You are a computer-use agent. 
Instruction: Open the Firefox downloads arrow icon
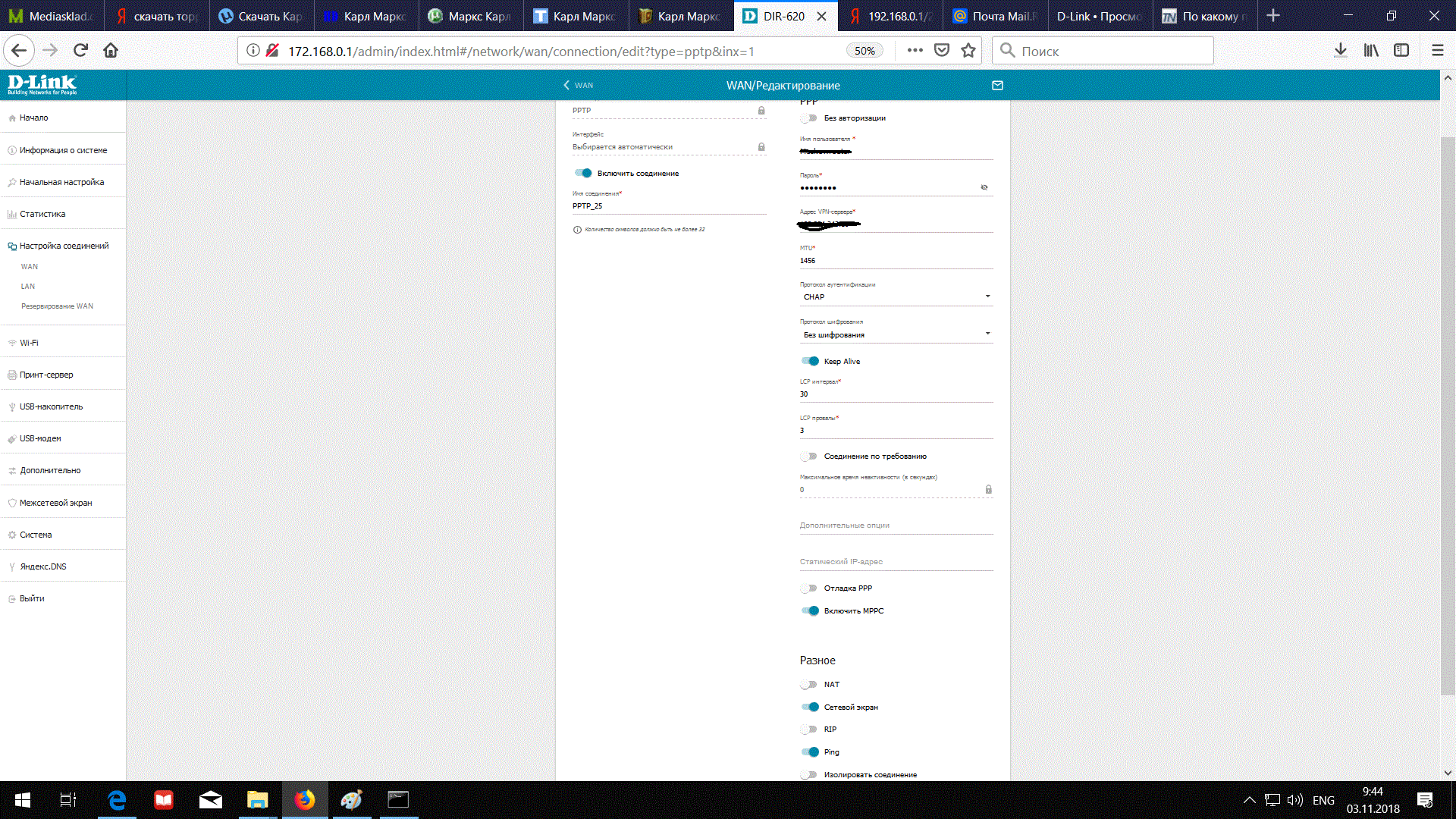[1340, 51]
